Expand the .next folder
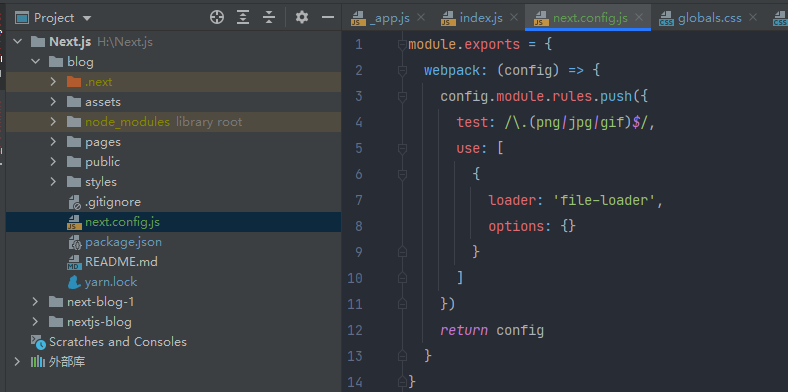This screenshot has width=788, height=392. [x=53, y=82]
